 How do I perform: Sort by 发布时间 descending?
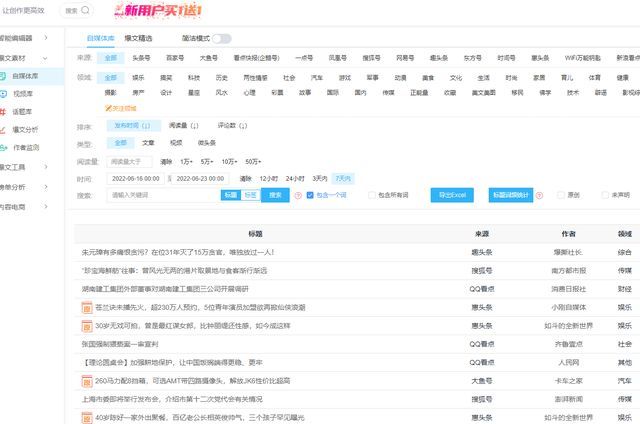pyautogui.click(x=133, y=126)
